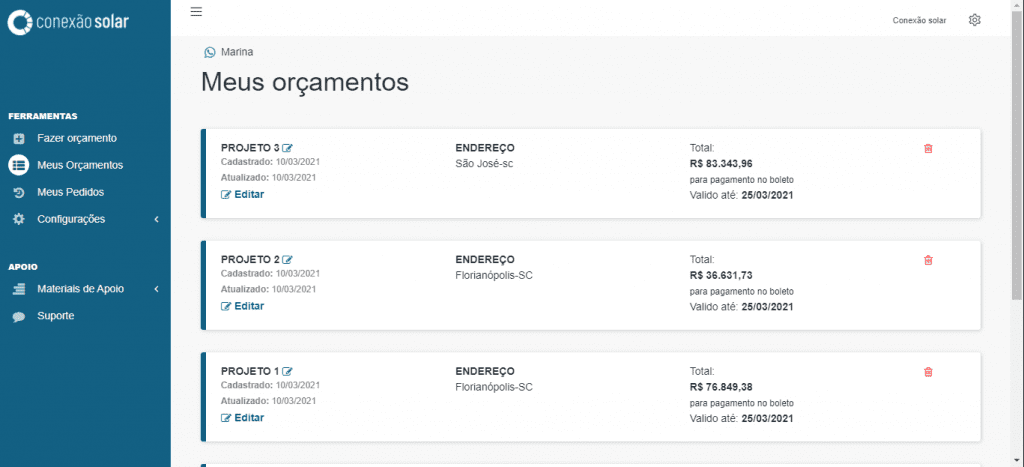Open the Suporte menu item
Screen dimensions: 1024x467
coord(55,316)
